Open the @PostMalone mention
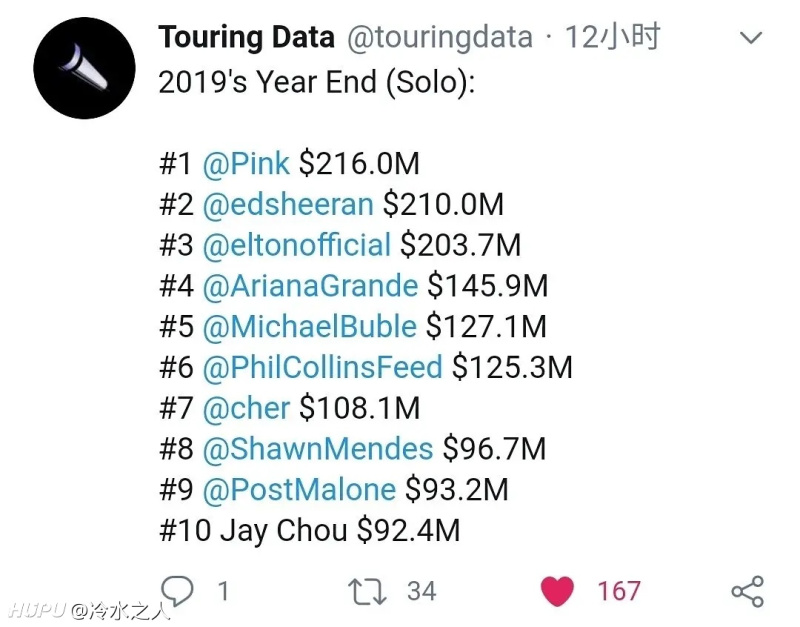The width and height of the screenshot is (800, 627). pos(299,489)
